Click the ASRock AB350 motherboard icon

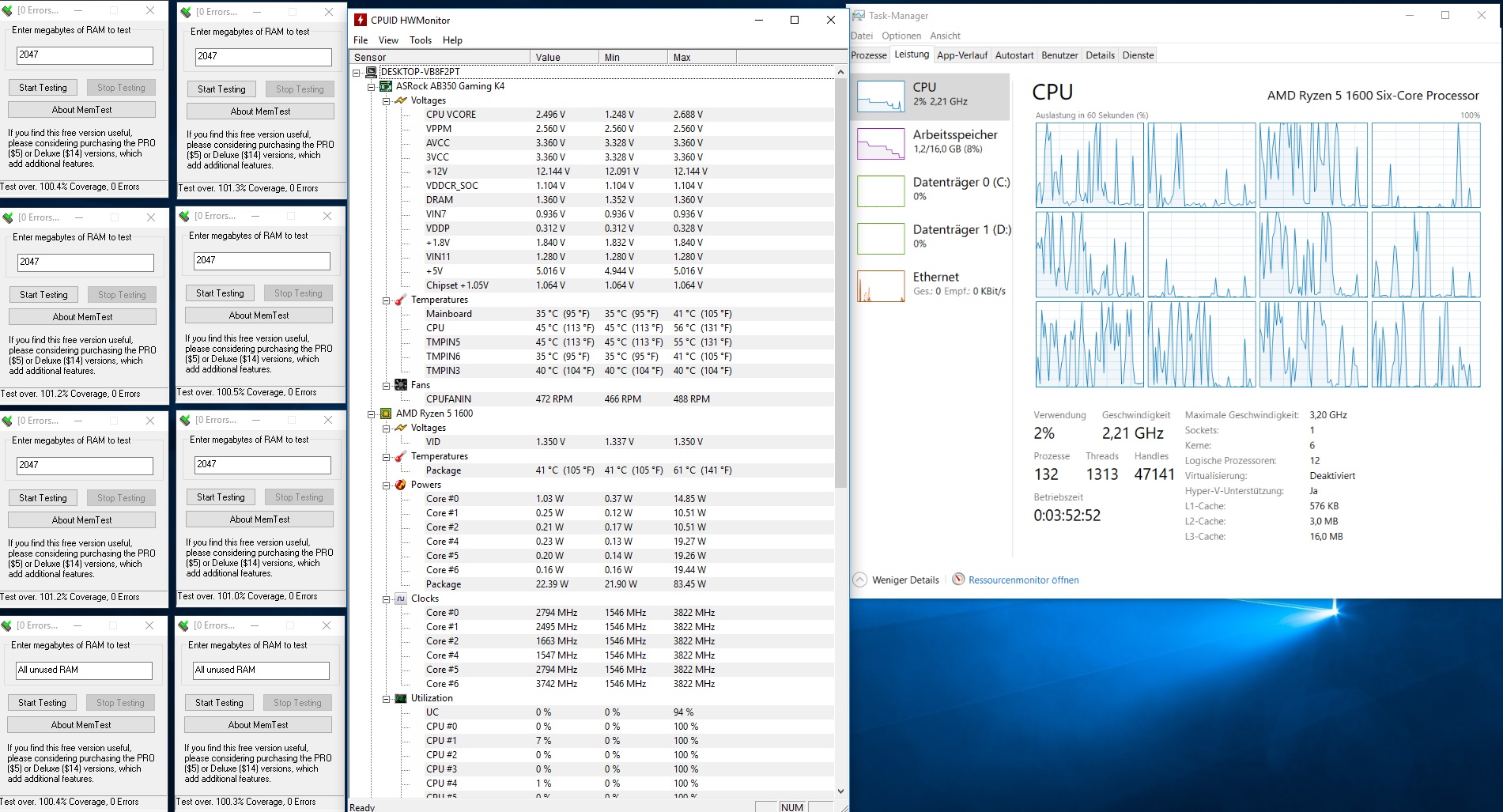(x=386, y=86)
